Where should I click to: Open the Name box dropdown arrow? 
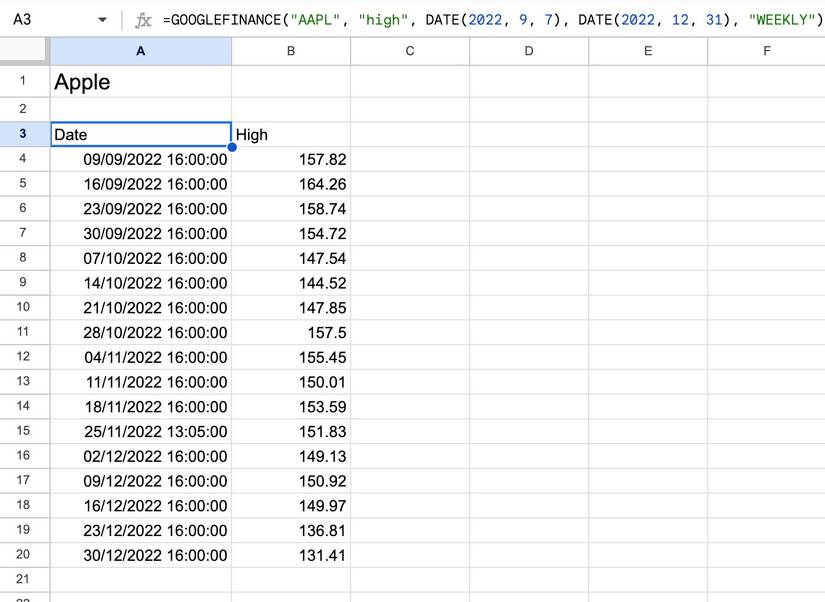[102, 20]
